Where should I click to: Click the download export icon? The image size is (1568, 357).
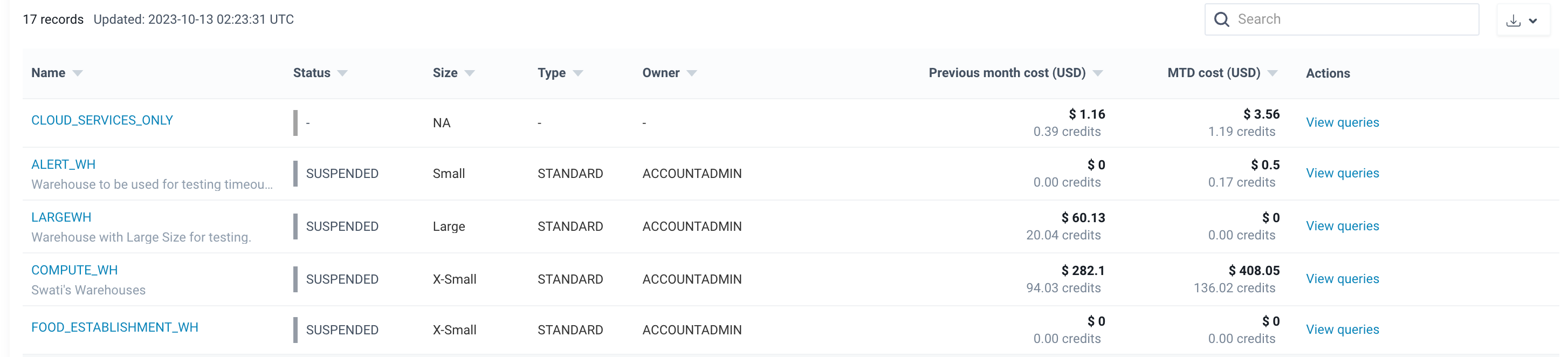coord(1513,20)
